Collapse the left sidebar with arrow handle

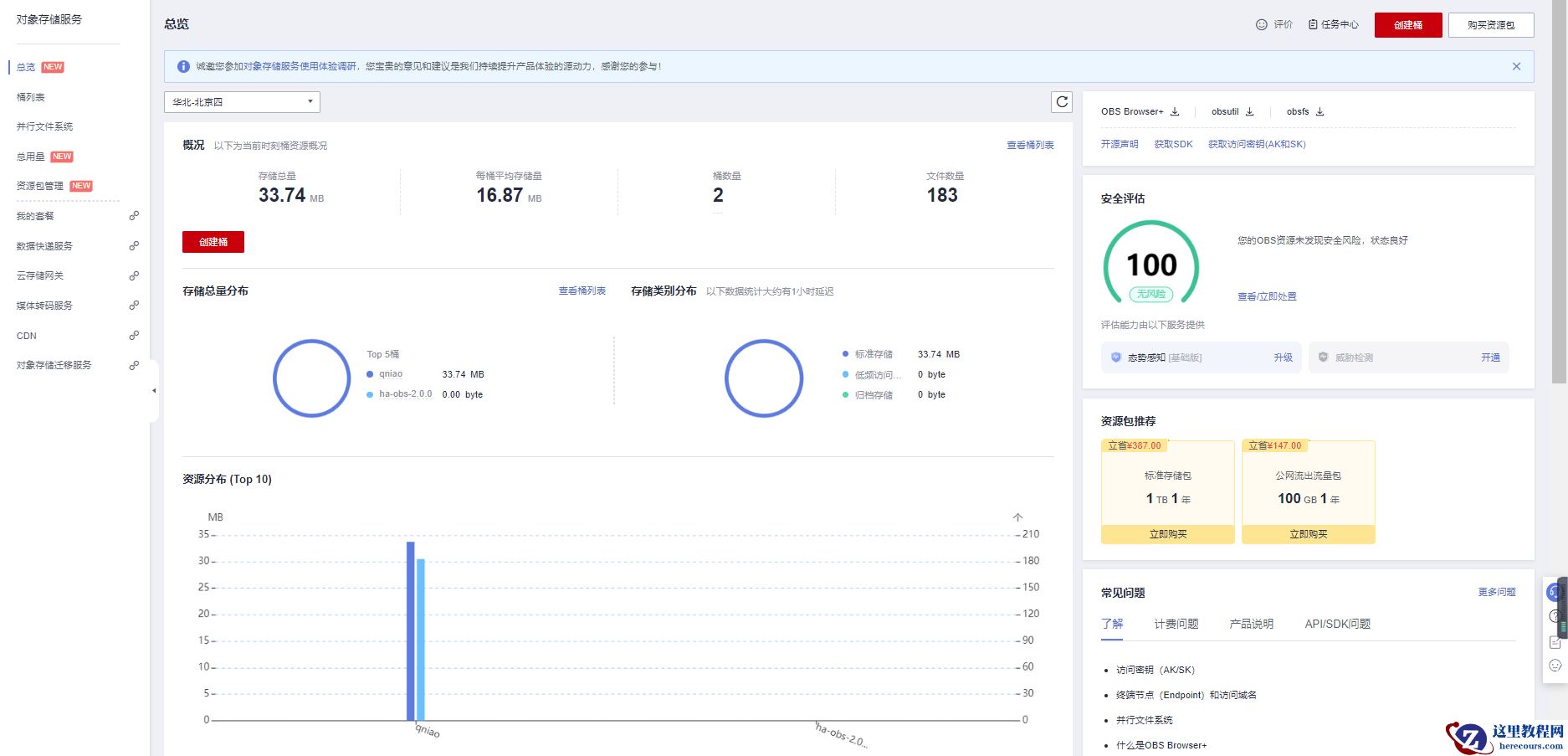point(154,391)
